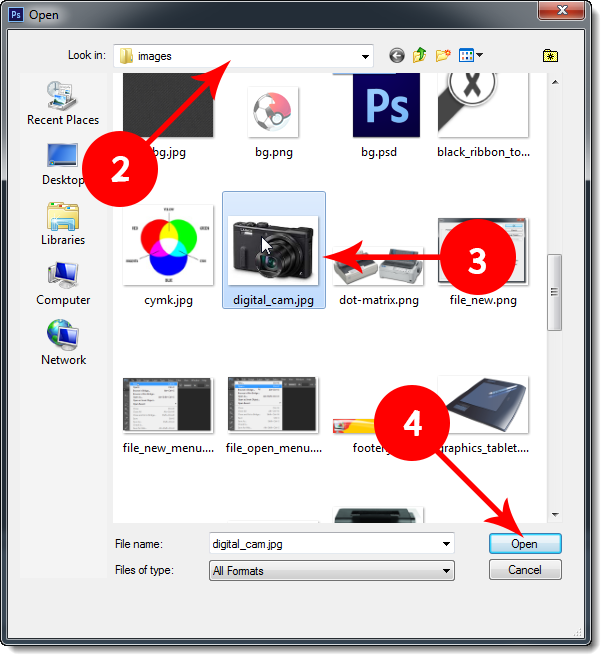The height and width of the screenshot is (661, 607).
Task: Select the bg.psd file thumbnail
Action: point(385,110)
